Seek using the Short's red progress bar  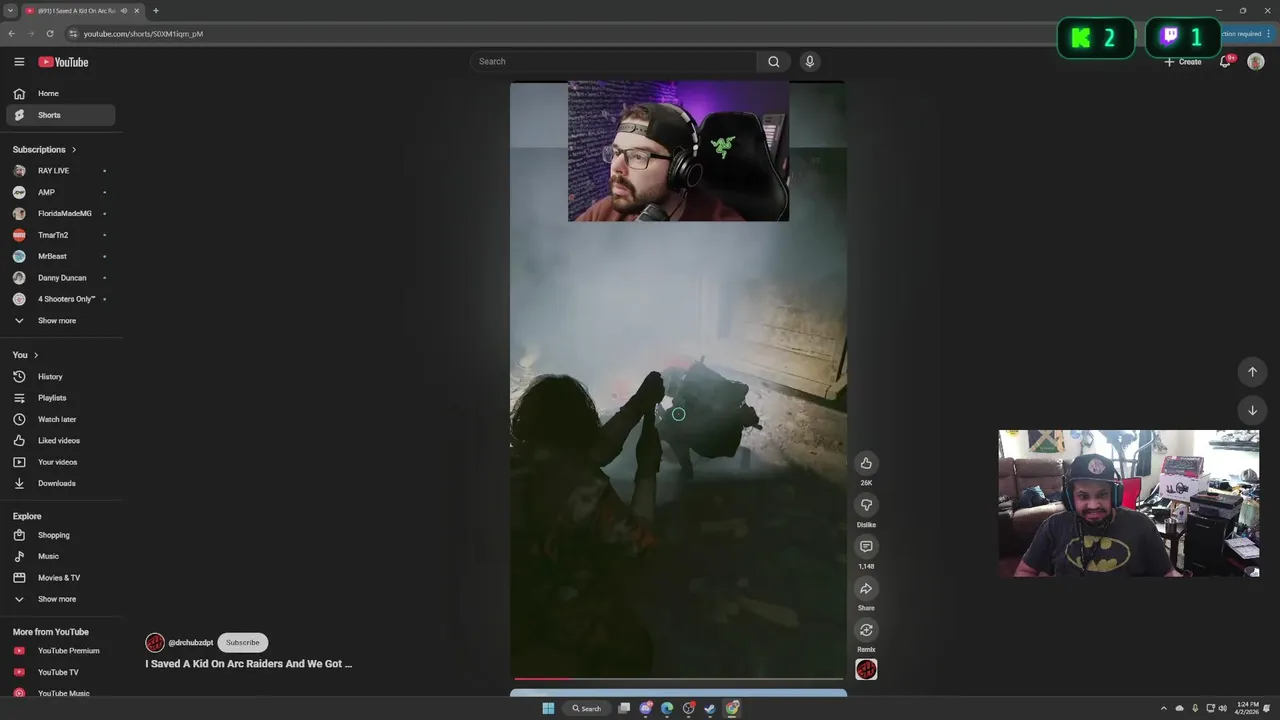(678, 679)
